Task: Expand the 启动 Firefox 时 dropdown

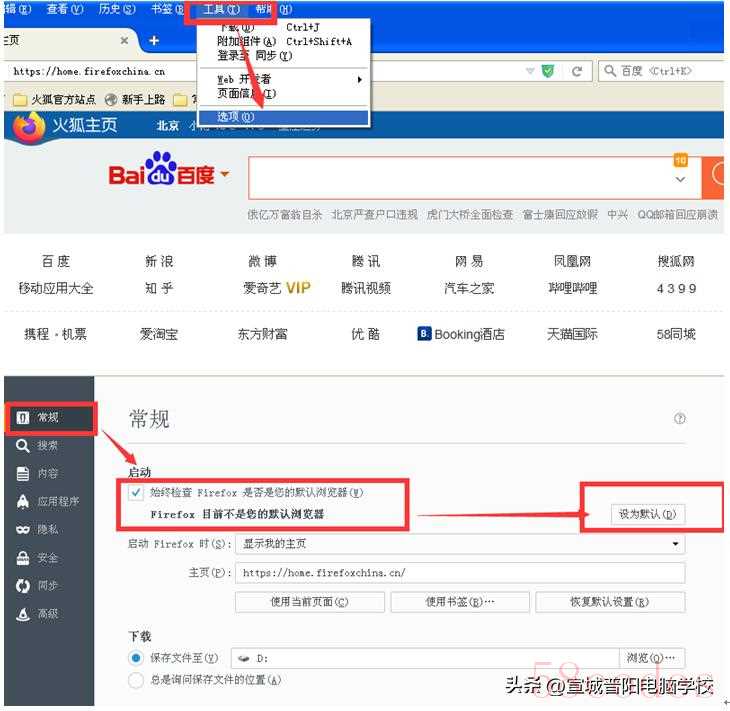Action: (460, 544)
